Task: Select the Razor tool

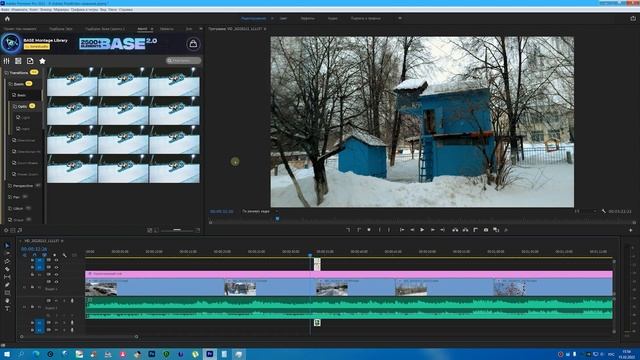Action: (x=7, y=269)
